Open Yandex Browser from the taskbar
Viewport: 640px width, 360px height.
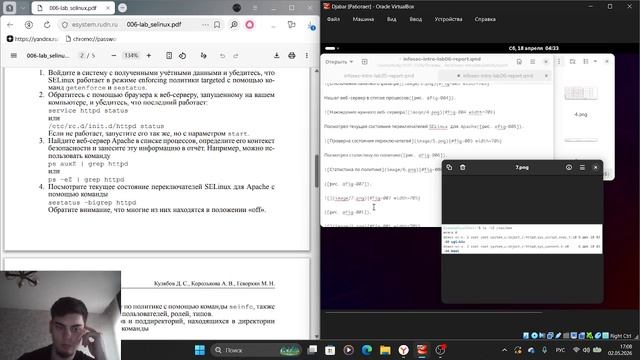(403, 350)
